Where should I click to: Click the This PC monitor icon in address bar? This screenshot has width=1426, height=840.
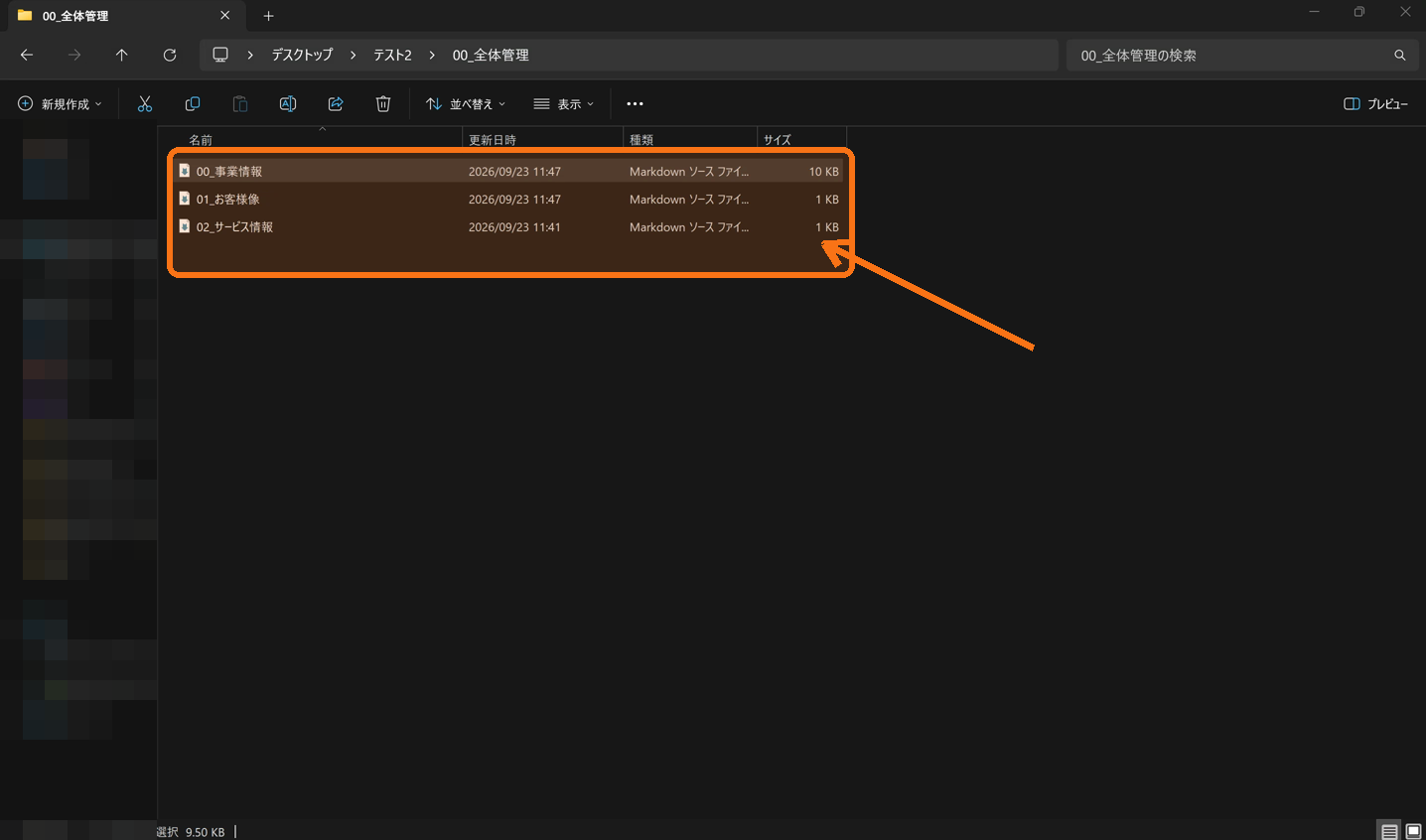tap(220, 55)
